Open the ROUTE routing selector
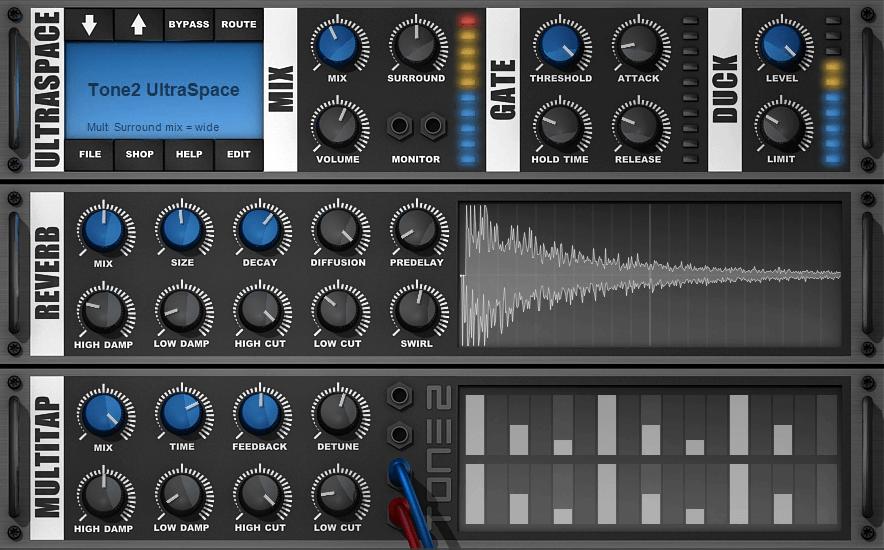The height and width of the screenshot is (550, 884). point(239,25)
